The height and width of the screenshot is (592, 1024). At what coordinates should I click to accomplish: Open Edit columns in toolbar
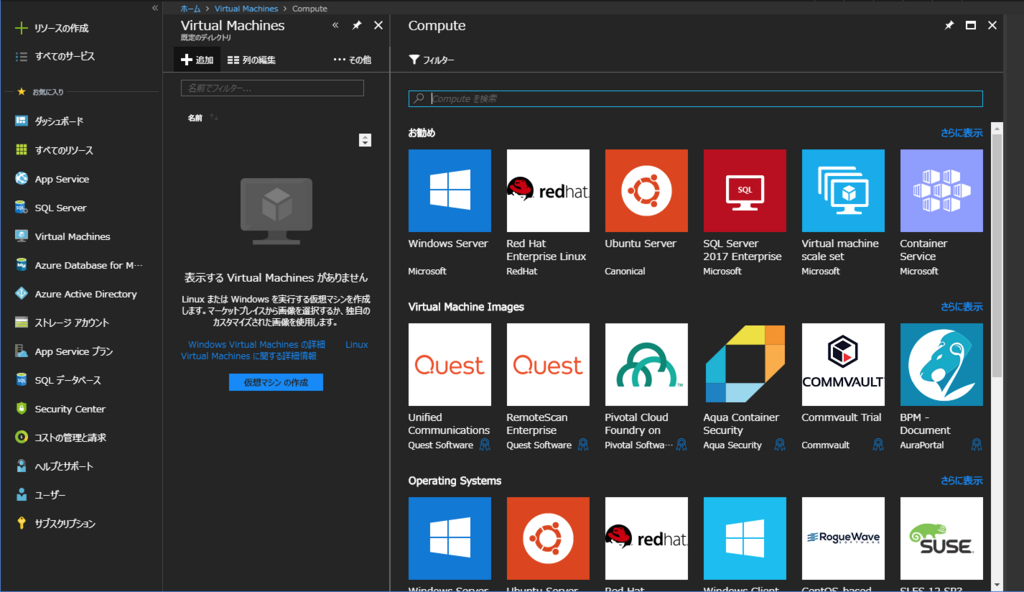(251, 59)
